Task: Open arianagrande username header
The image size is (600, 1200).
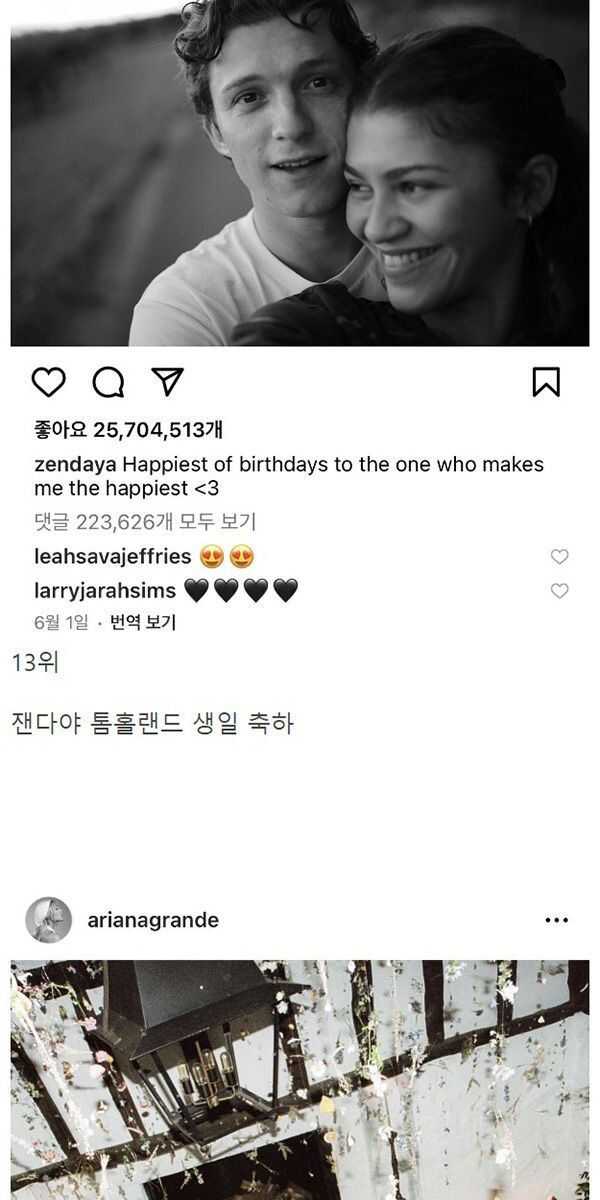Action: (x=153, y=920)
